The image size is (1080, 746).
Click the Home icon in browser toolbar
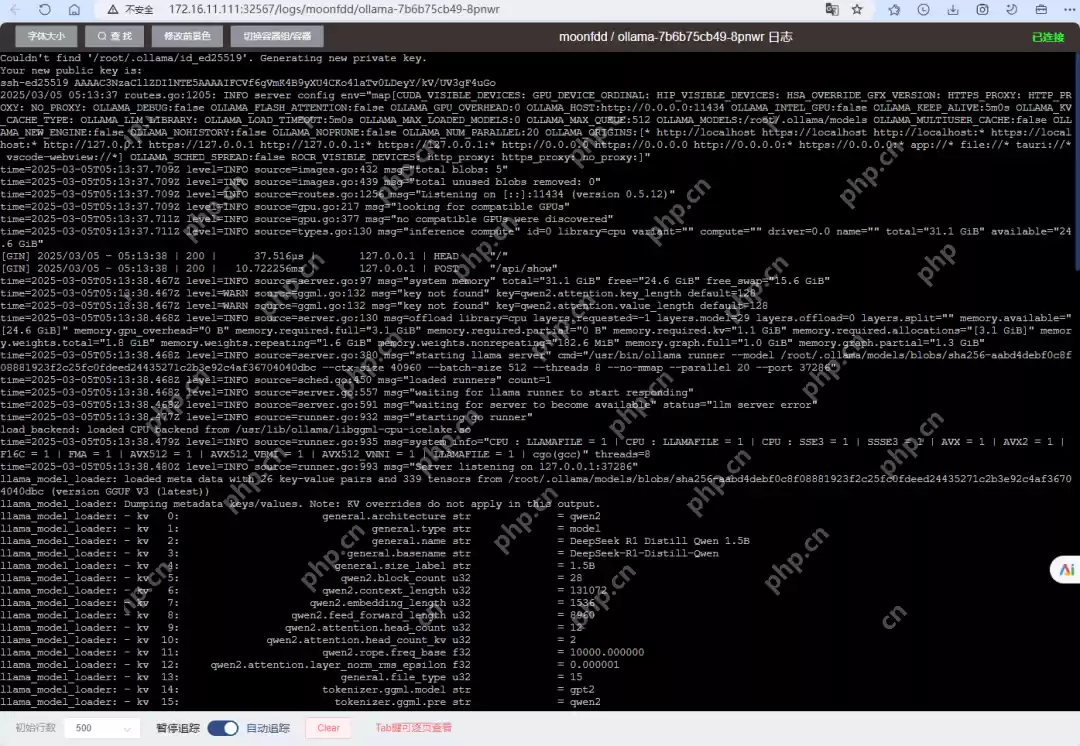point(74,10)
